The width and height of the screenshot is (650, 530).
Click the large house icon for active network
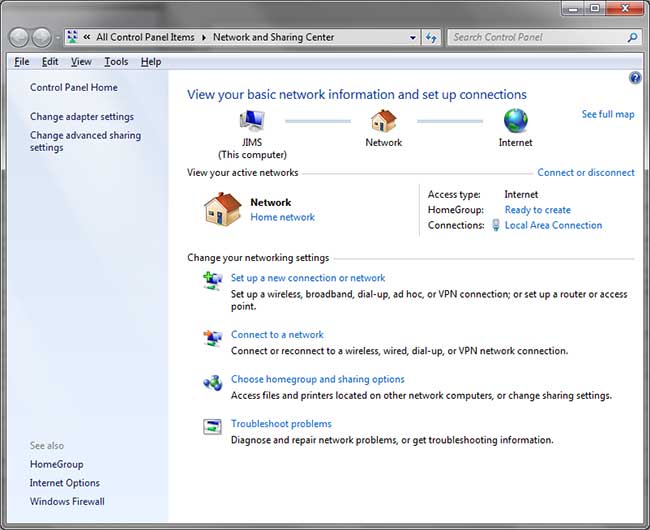222,209
